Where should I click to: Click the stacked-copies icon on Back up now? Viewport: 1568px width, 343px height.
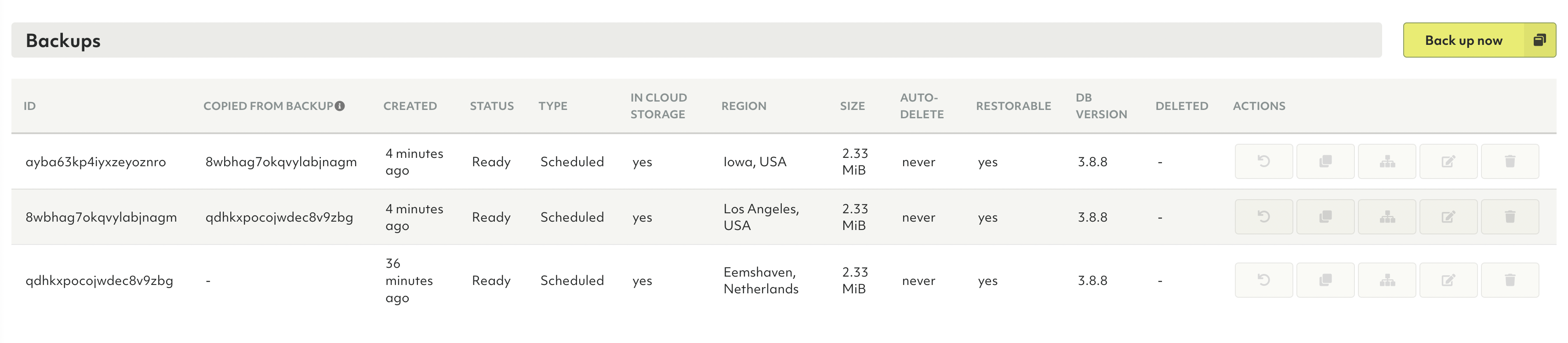coord(1539,40)
